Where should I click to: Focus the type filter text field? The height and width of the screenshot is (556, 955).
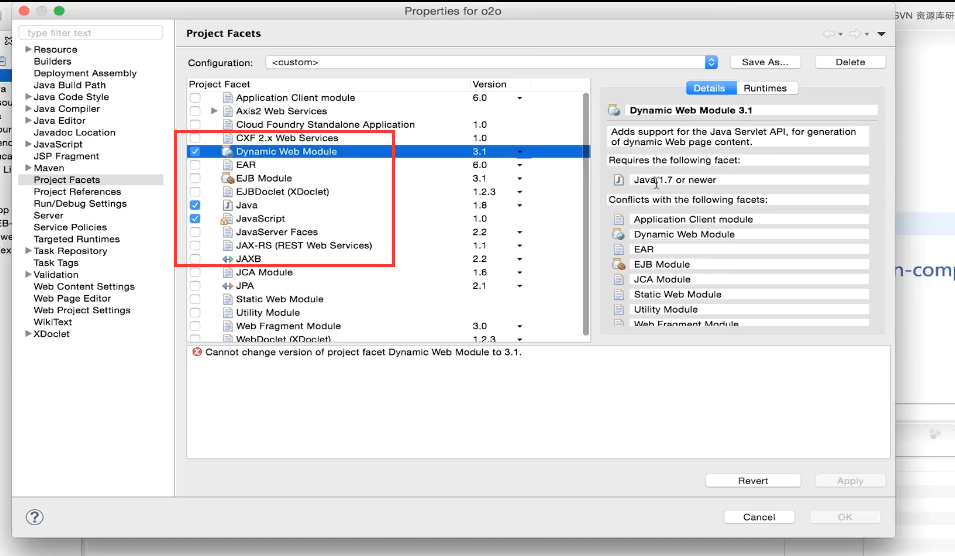91,33
